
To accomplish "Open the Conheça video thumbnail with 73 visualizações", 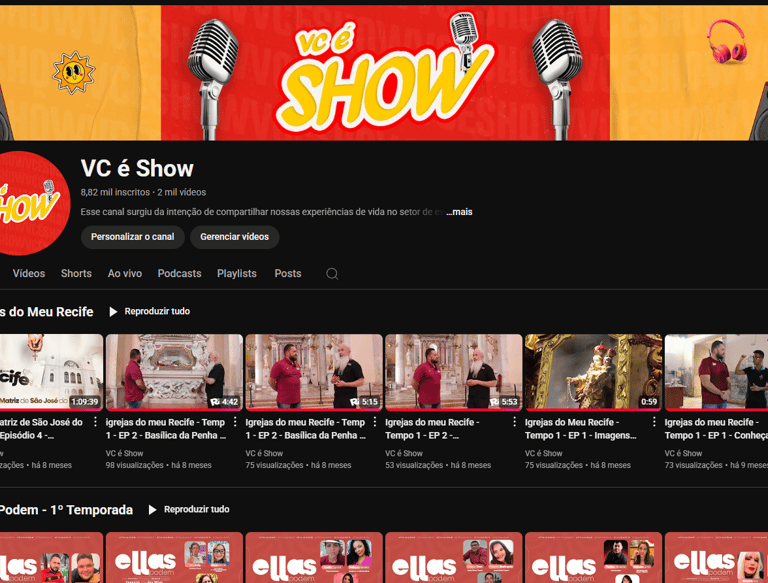I will pyautogui.click(x=716, y=372).
